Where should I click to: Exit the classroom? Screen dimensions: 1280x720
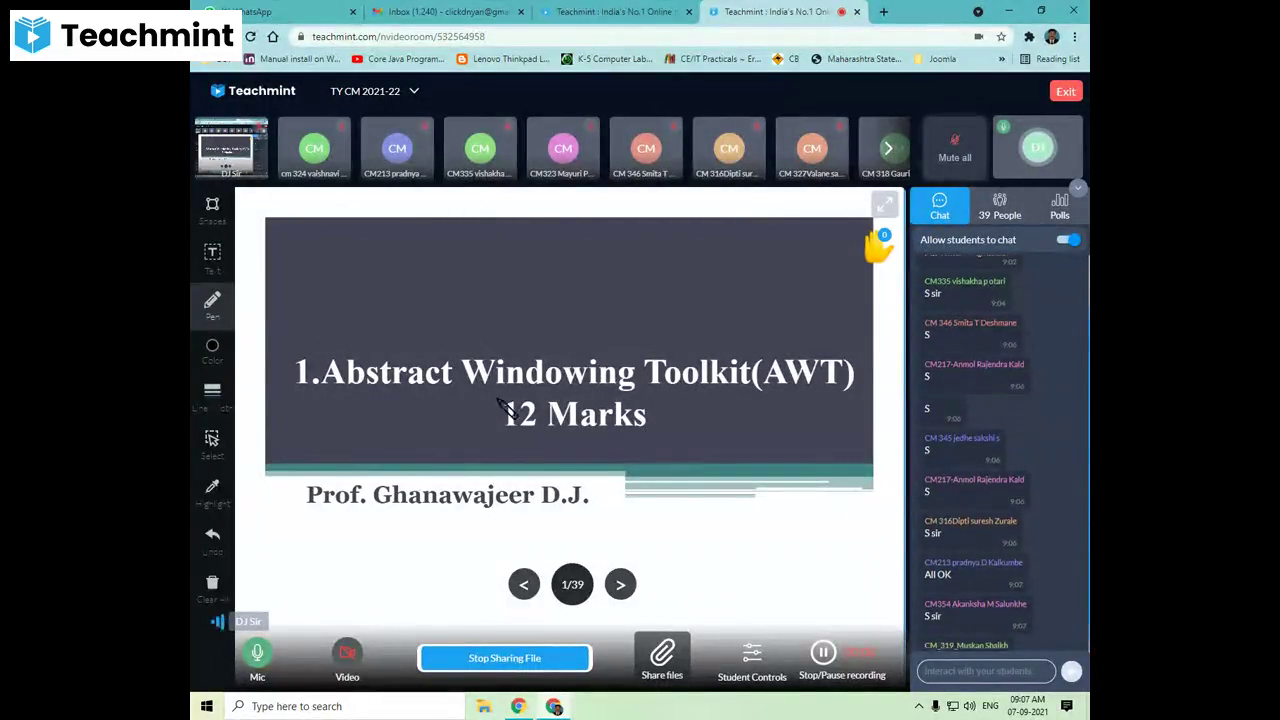(x=1066, y=91)
